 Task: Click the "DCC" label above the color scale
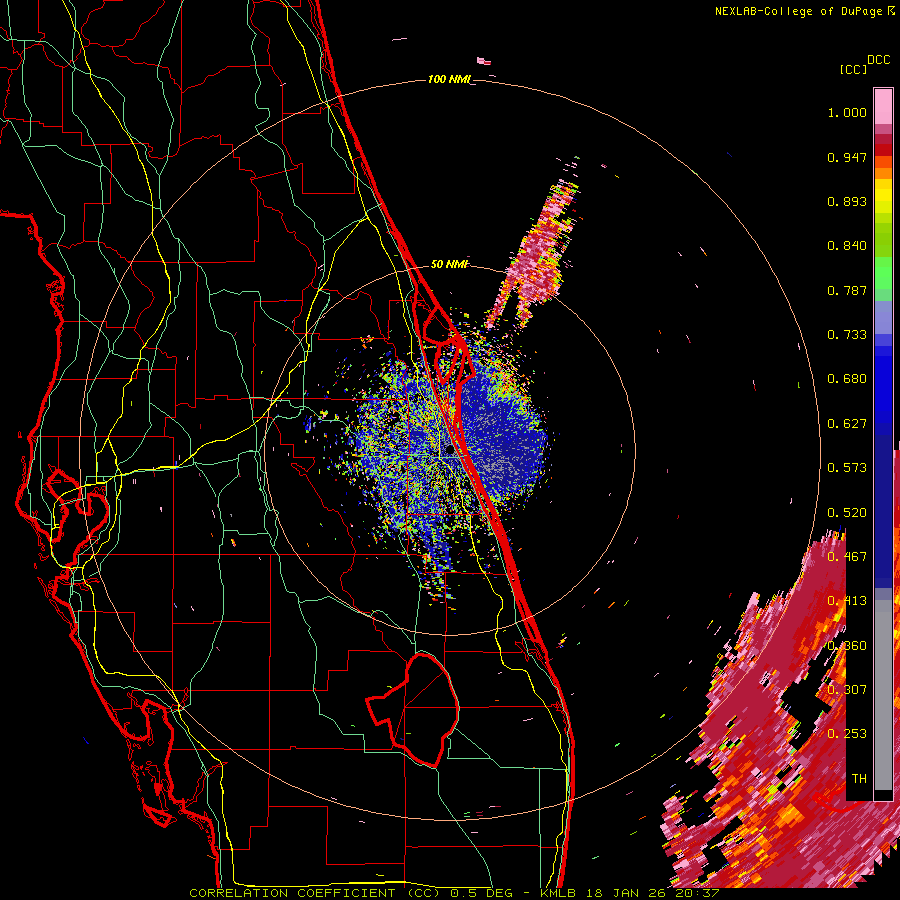tap(878, 60)
